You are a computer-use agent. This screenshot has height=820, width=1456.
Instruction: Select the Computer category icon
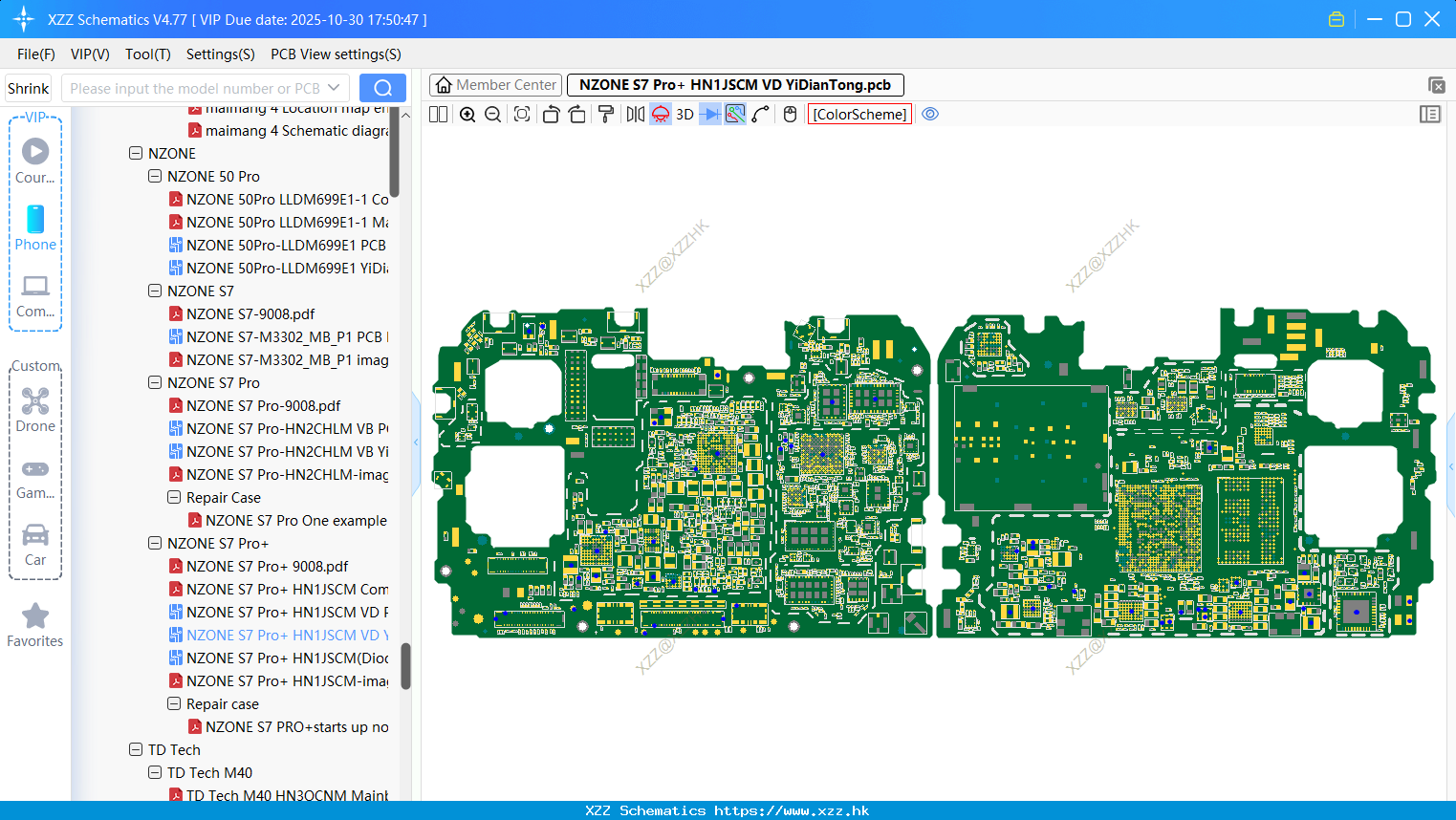click(35, 295)
